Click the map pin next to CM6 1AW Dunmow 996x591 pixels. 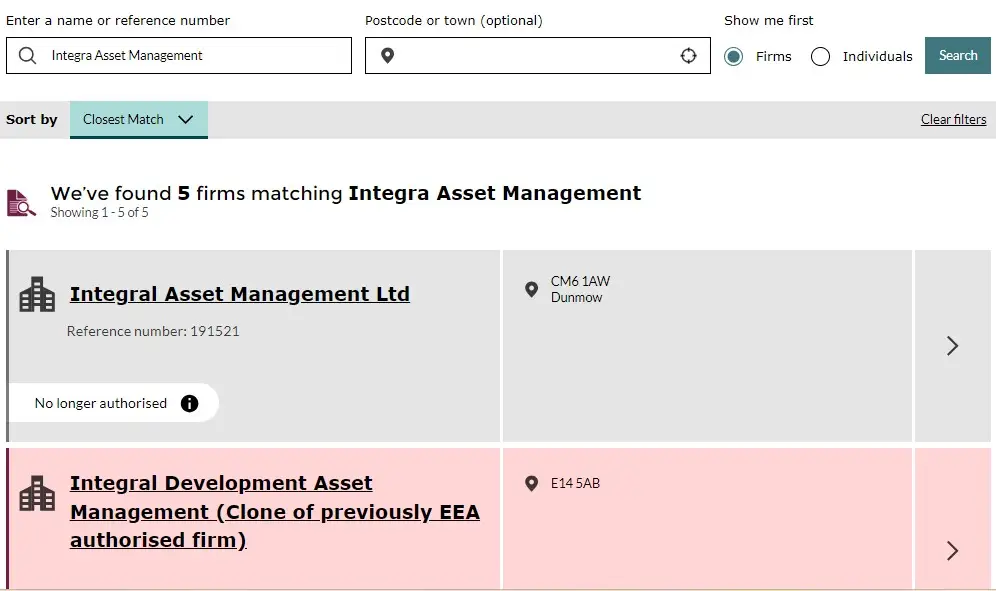click(x=533, y=290)
